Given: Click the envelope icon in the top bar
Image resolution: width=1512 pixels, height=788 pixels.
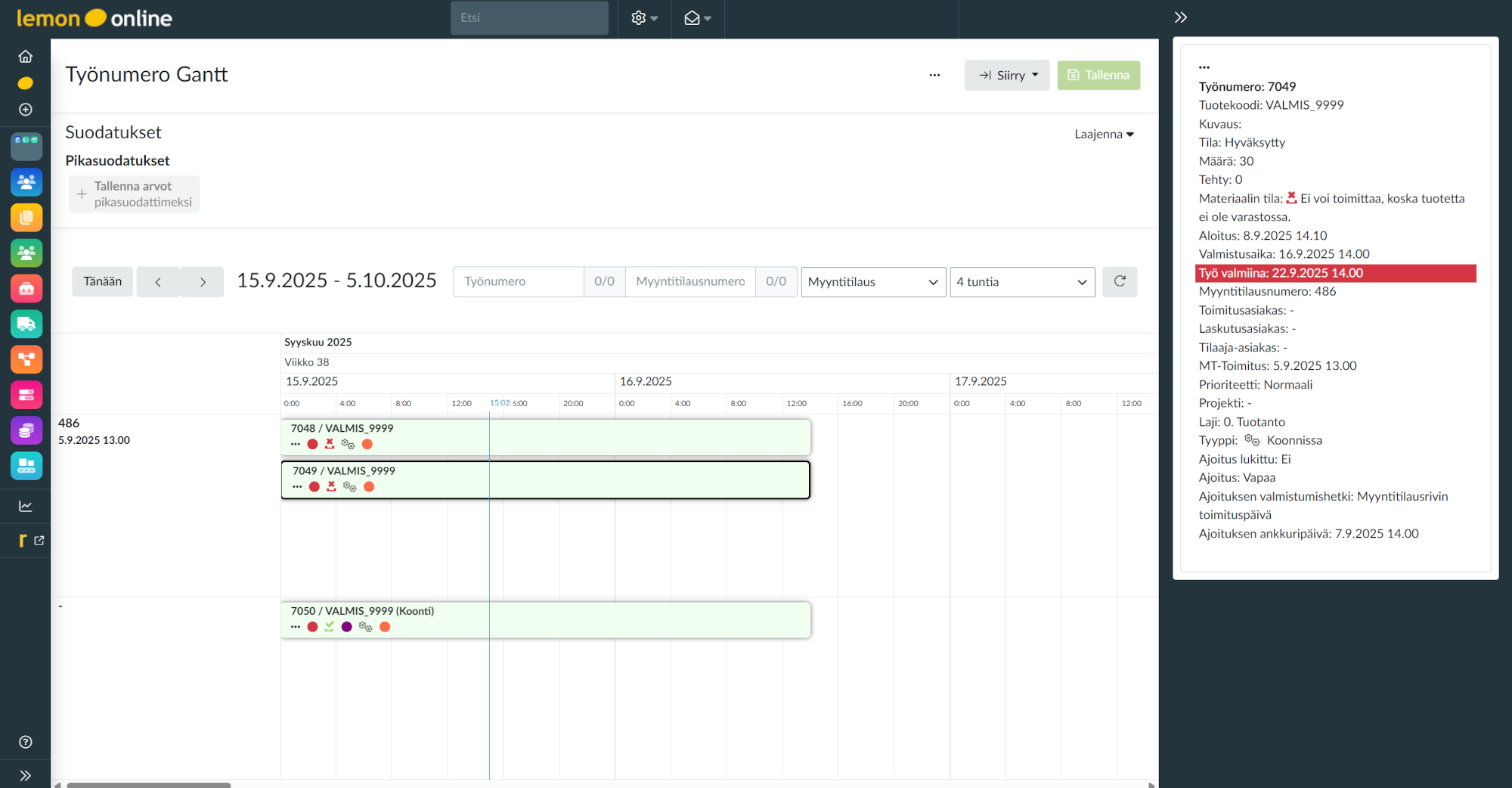Looking at the screenshot, I should (x=692, y=17).
